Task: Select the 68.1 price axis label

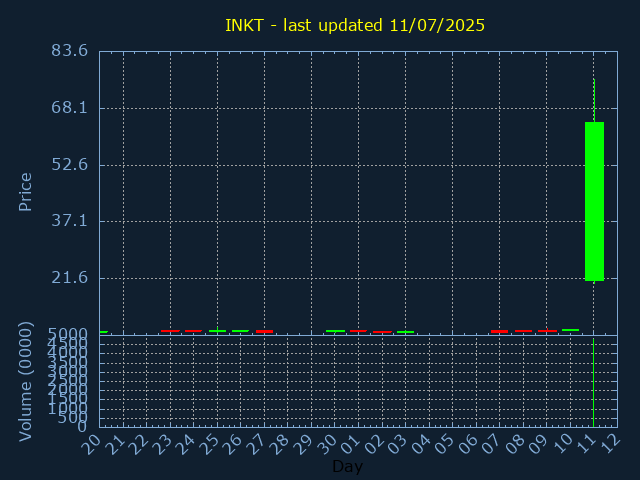Action: pyautogui.click(x=69, y=108)
